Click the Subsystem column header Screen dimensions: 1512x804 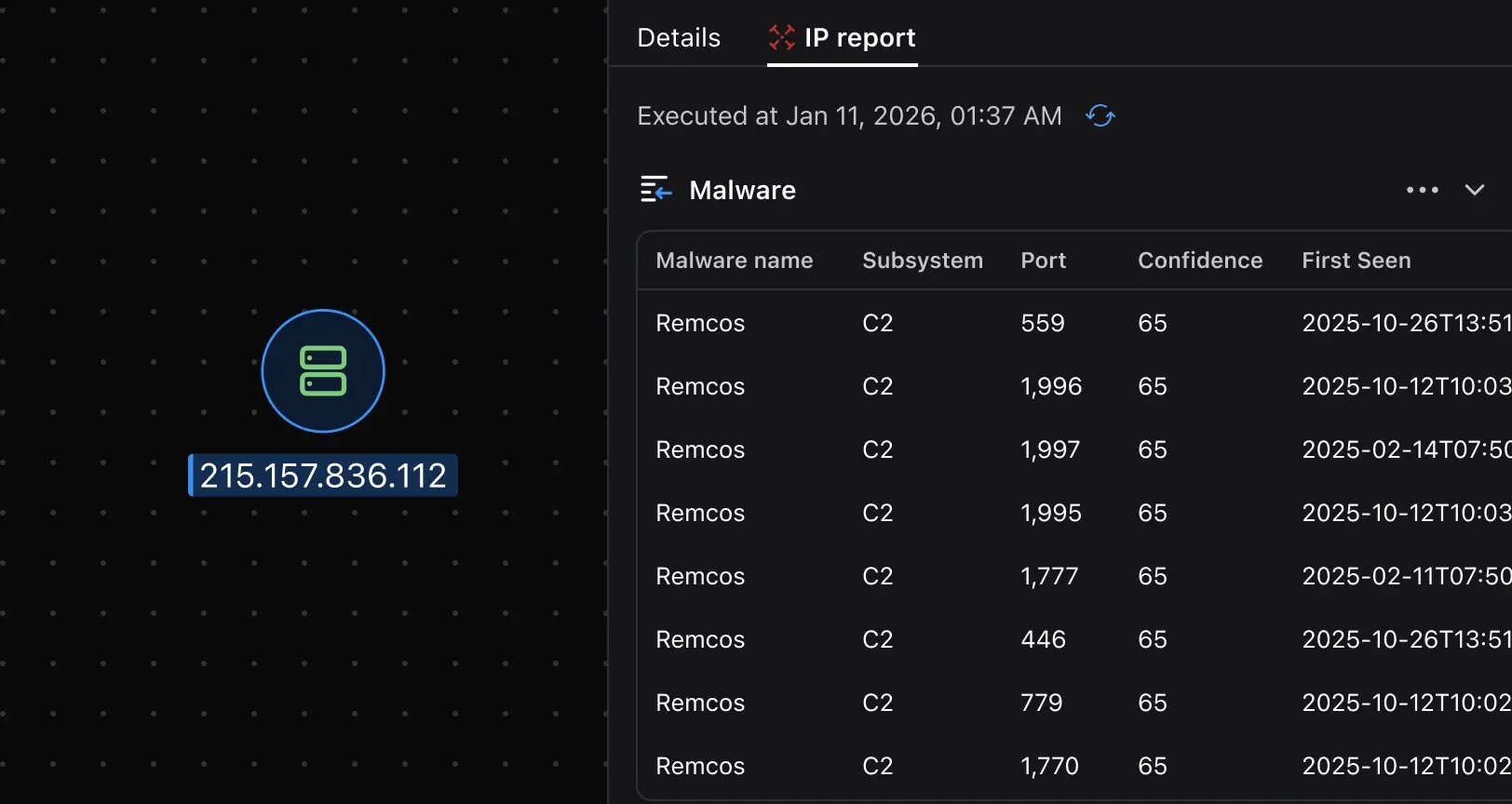(x=923, y=261)
